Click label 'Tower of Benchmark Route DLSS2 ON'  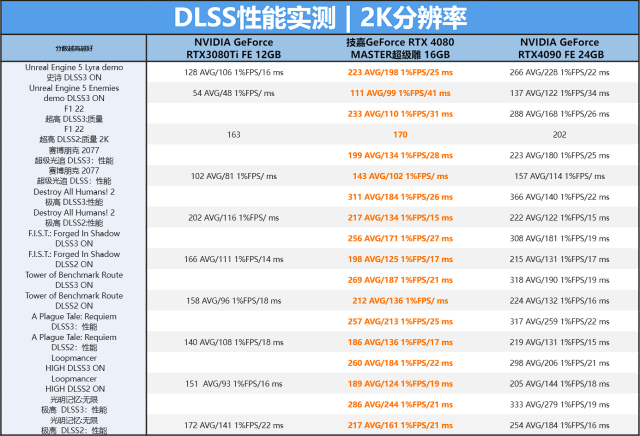(74, 300)
